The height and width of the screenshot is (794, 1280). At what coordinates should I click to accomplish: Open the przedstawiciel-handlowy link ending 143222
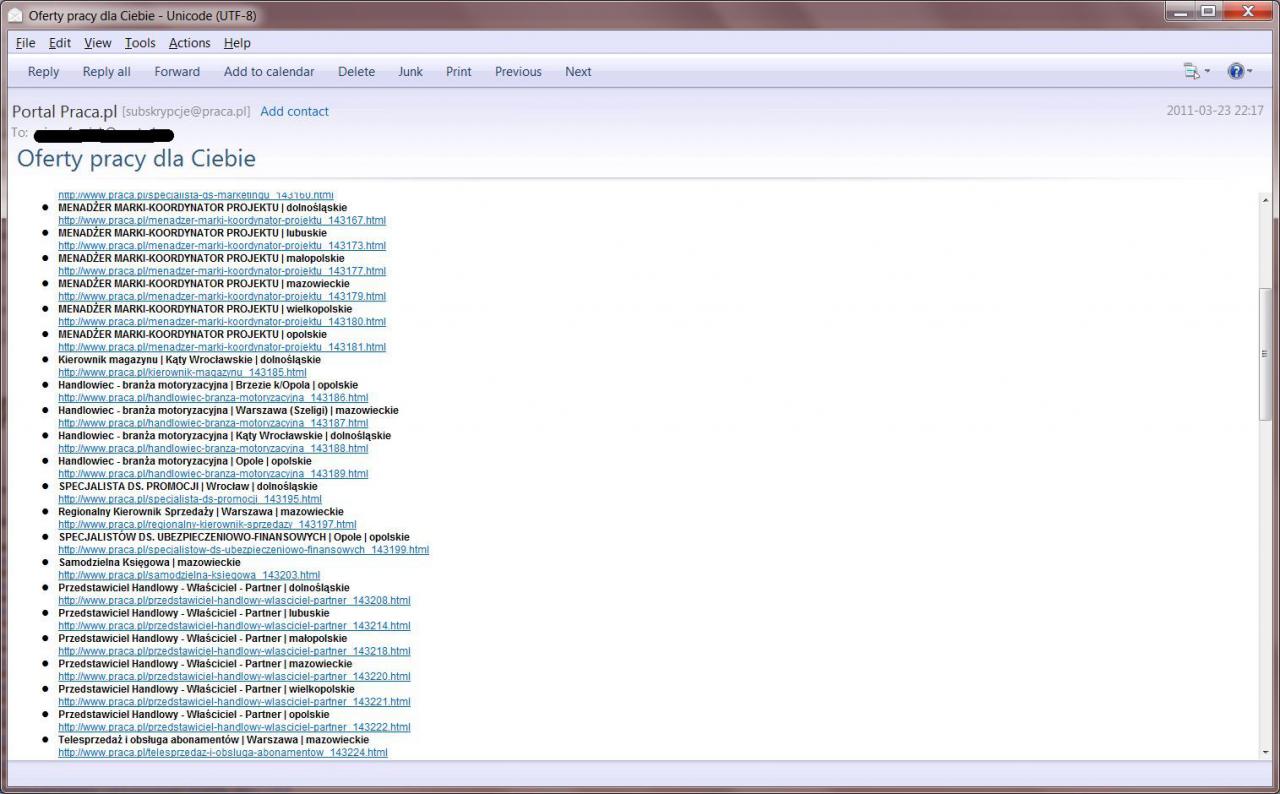[234, 727]
